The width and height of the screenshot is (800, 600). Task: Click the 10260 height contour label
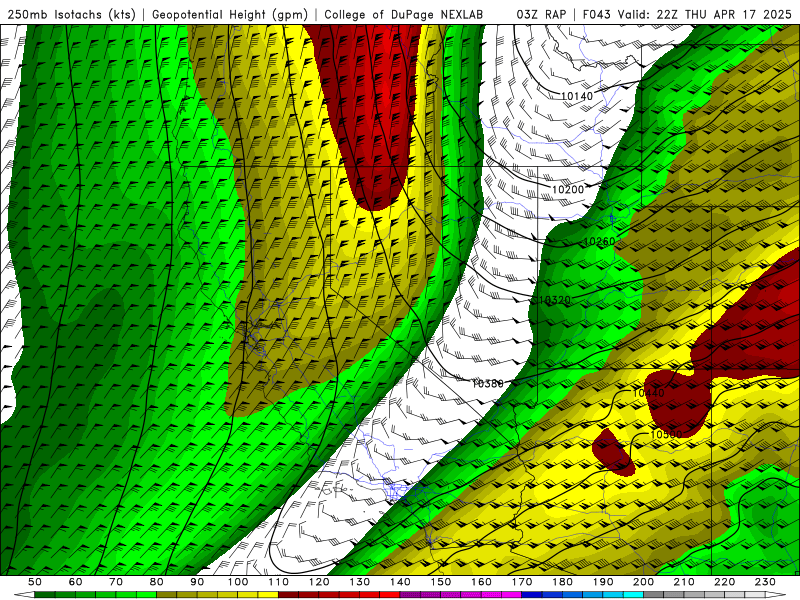point(599,241)
